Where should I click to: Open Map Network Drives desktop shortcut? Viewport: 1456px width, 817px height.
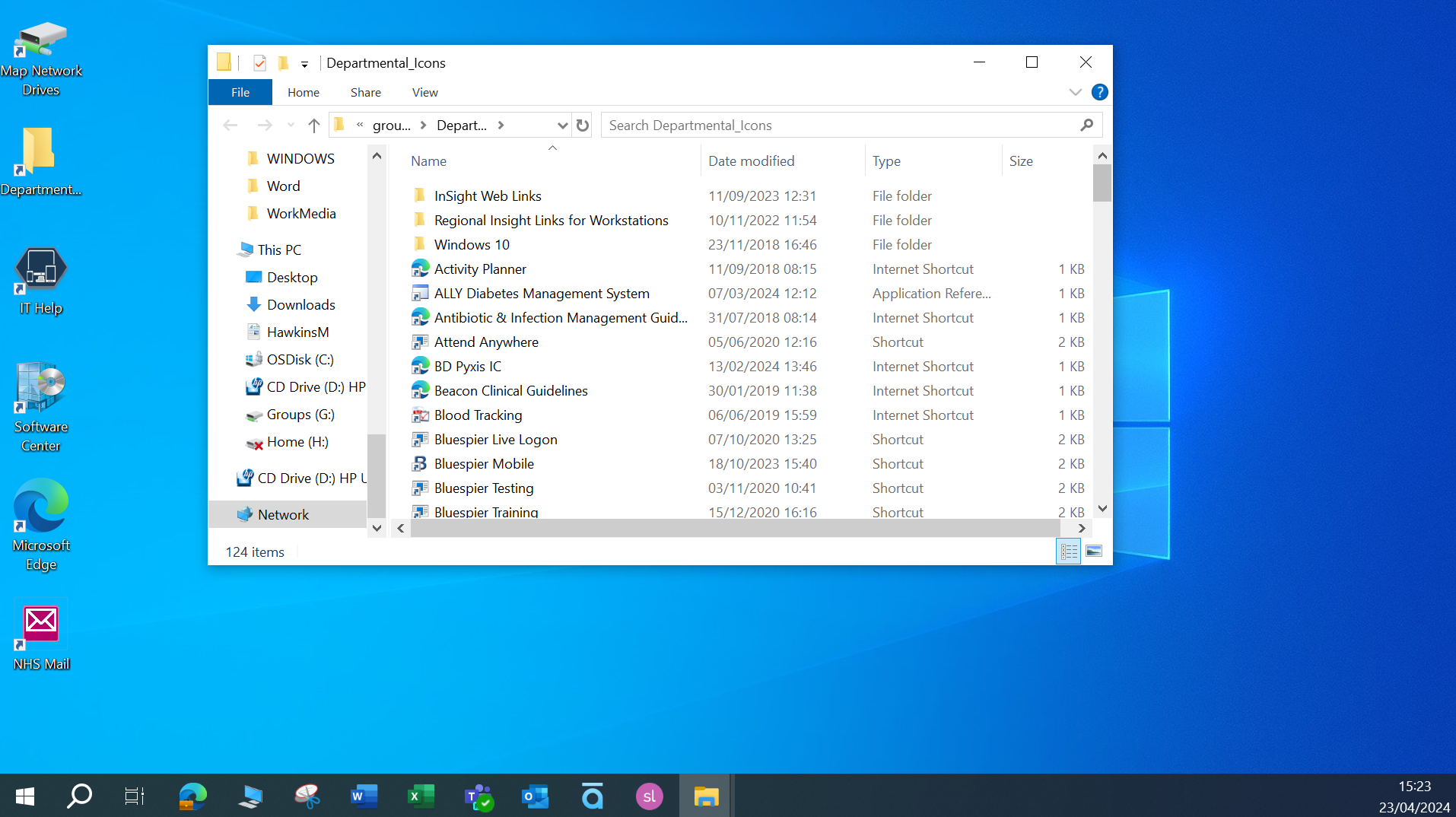[41, 59]
